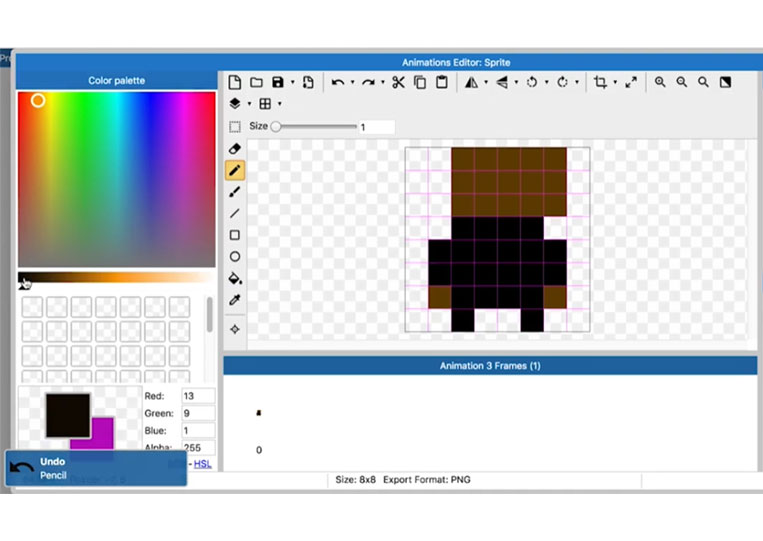Expand the save options arrow
The height and width of the screenshot is (541, 763).
[292, 82]
